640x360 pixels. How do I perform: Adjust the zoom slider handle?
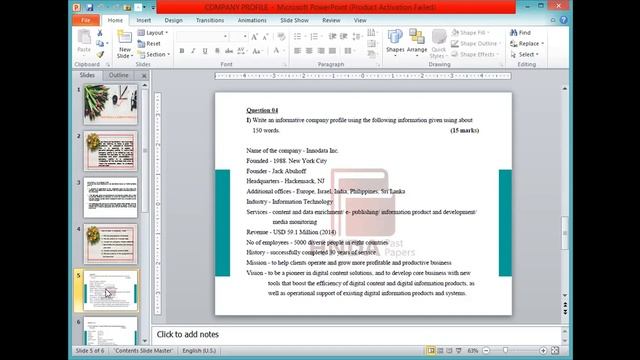pos(505,351)
